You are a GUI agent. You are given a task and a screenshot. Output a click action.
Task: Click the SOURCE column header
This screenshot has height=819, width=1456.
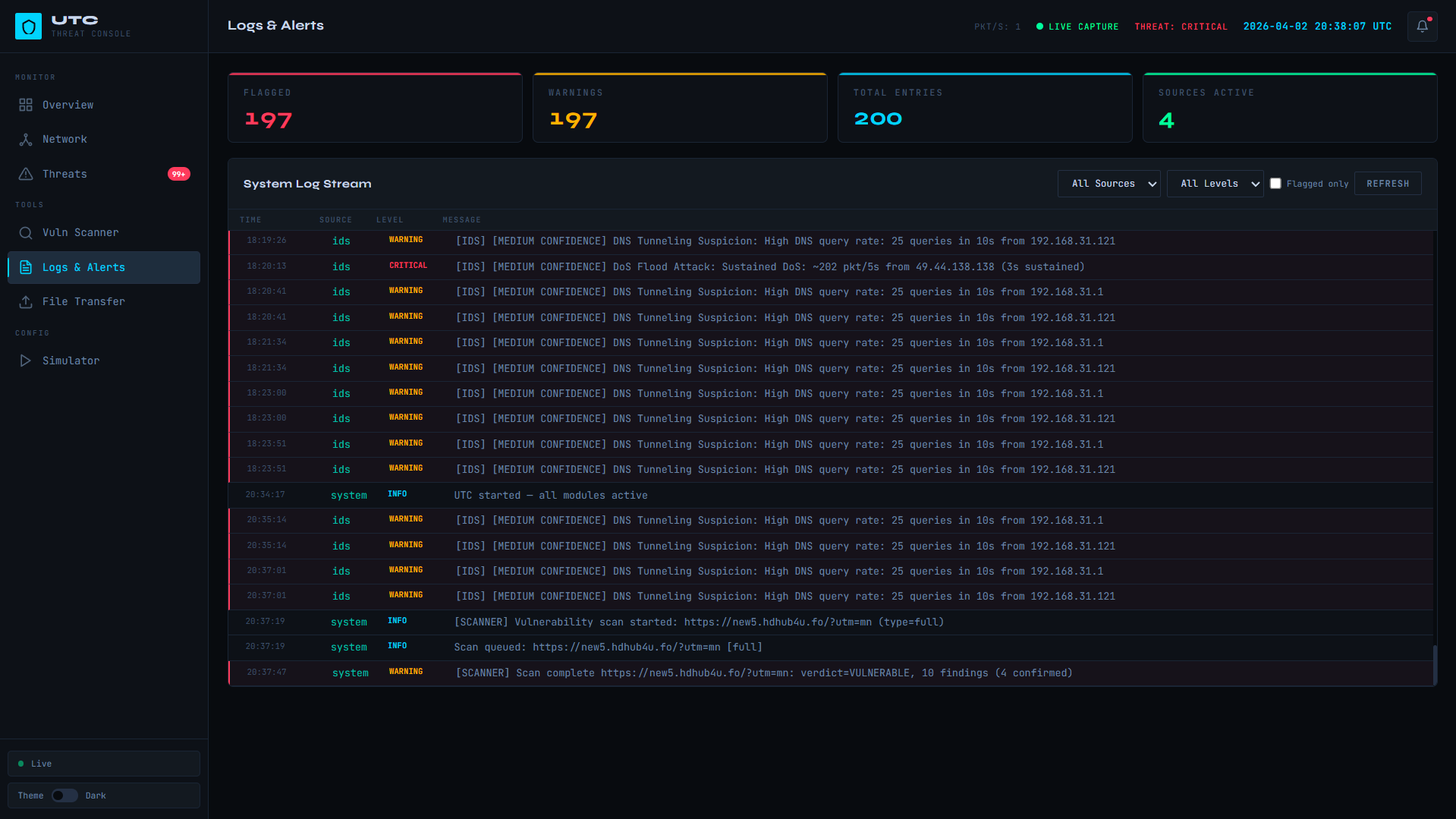point(335,220)
